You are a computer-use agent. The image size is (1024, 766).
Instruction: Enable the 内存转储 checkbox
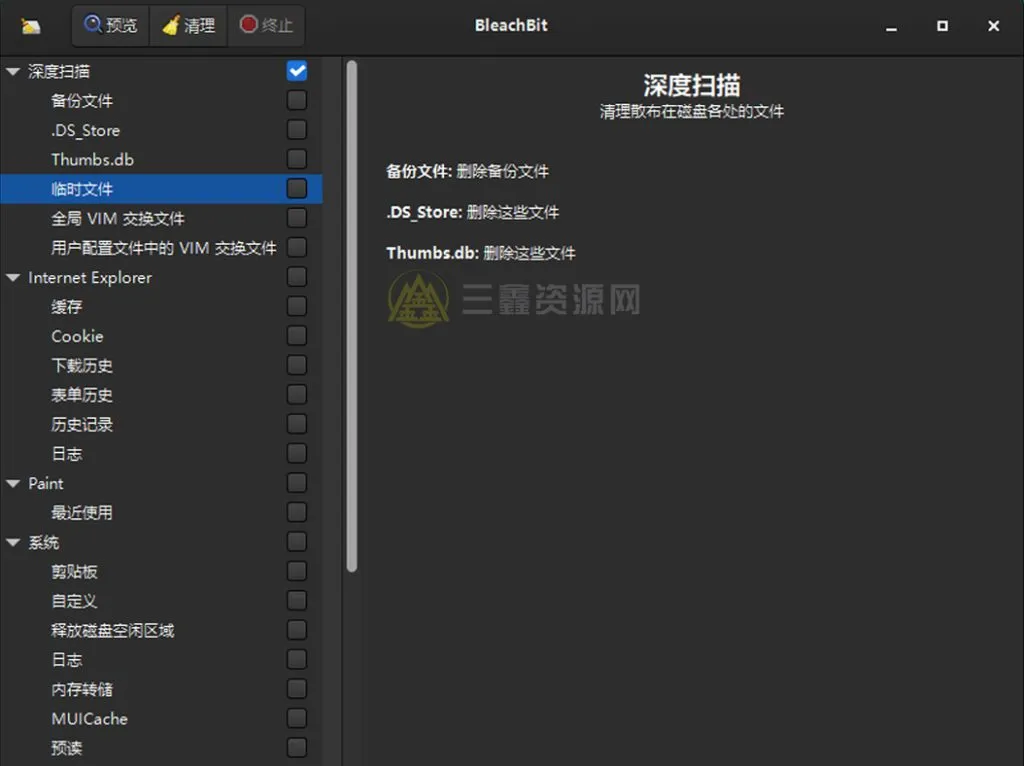[296, 688]
